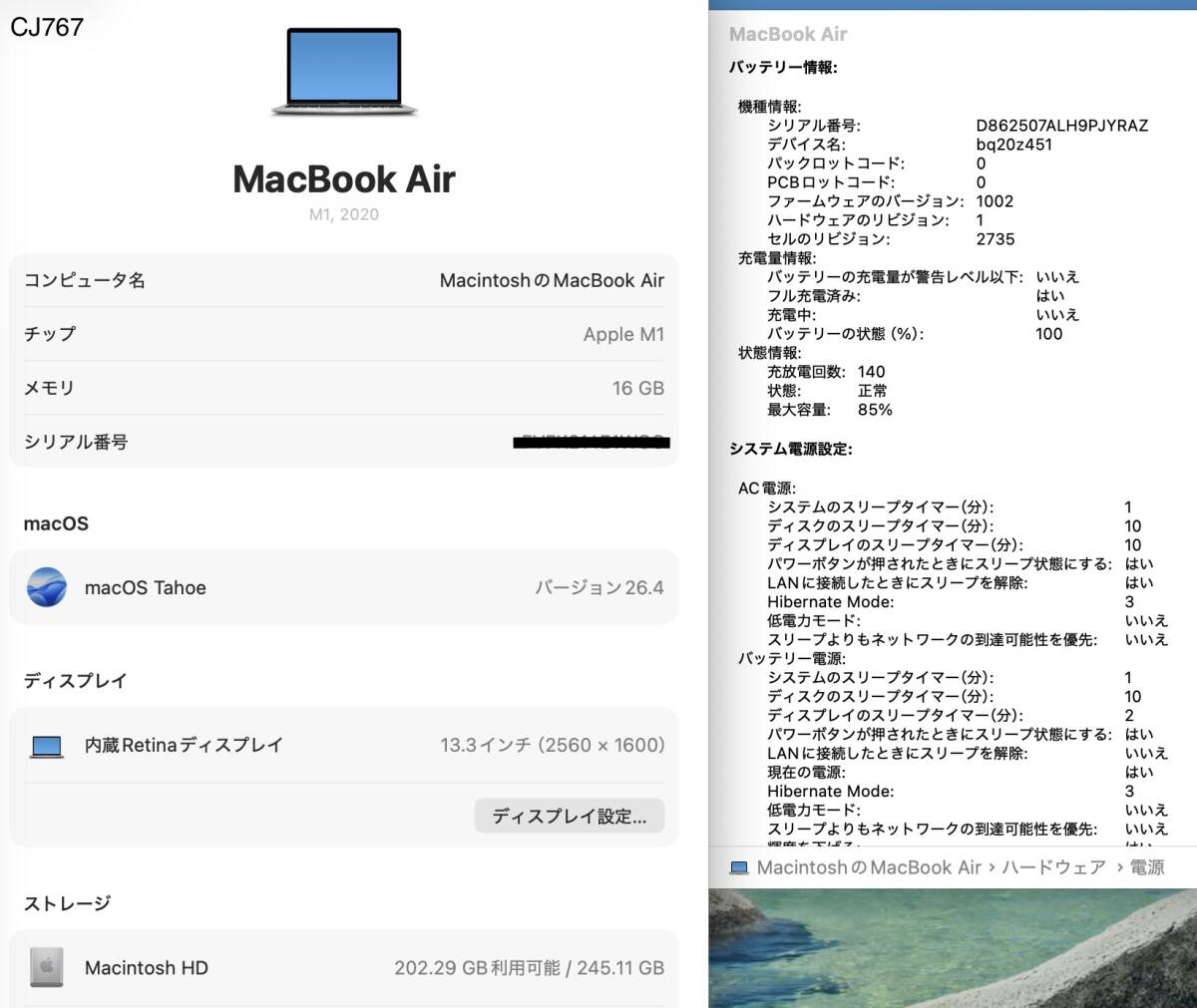The image size is (1197, 1008).
Task: Click the フル充電済み label
Action: [814, 296]
